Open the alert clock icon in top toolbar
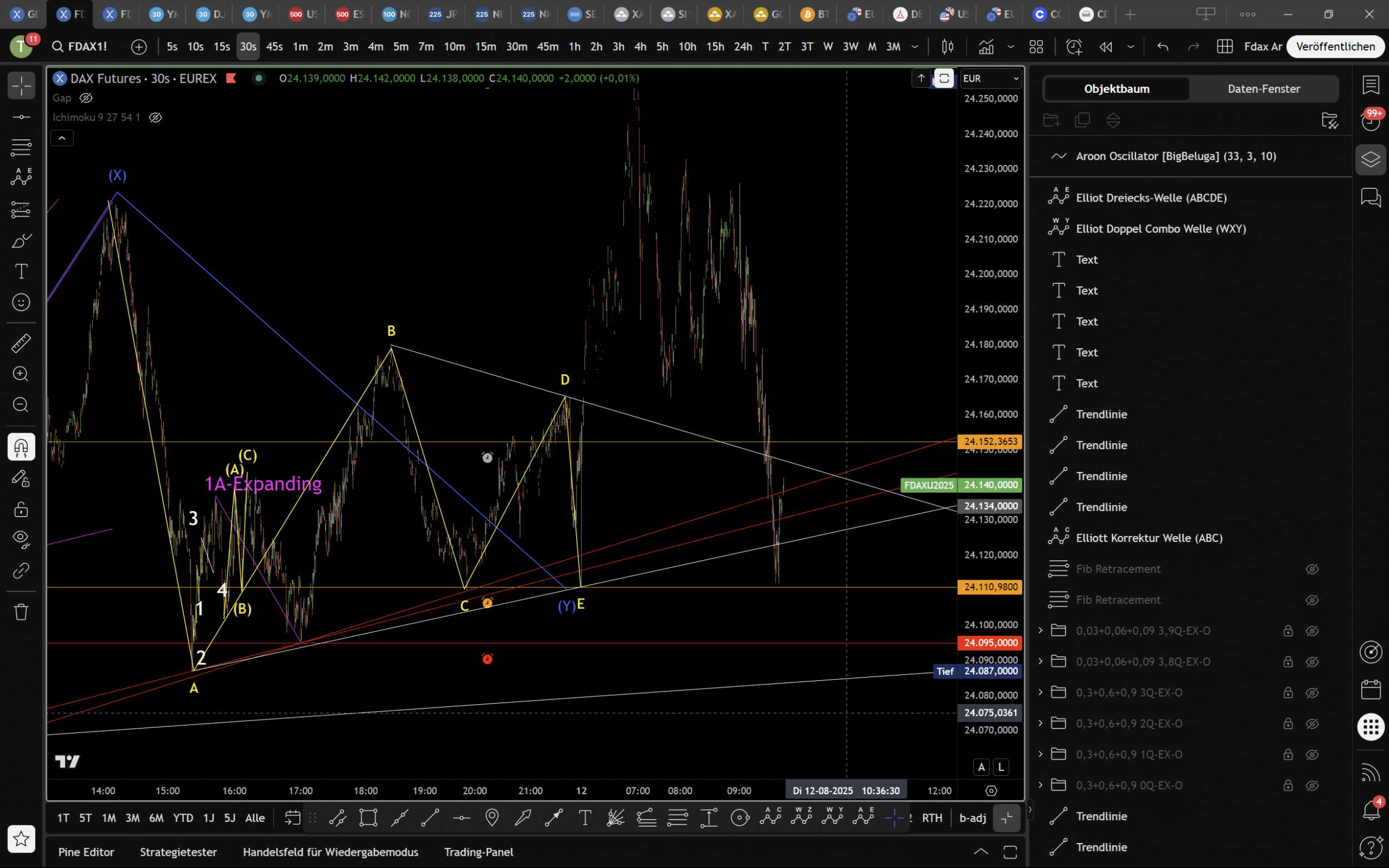Screen dimensions: 1389x868 1073,47
